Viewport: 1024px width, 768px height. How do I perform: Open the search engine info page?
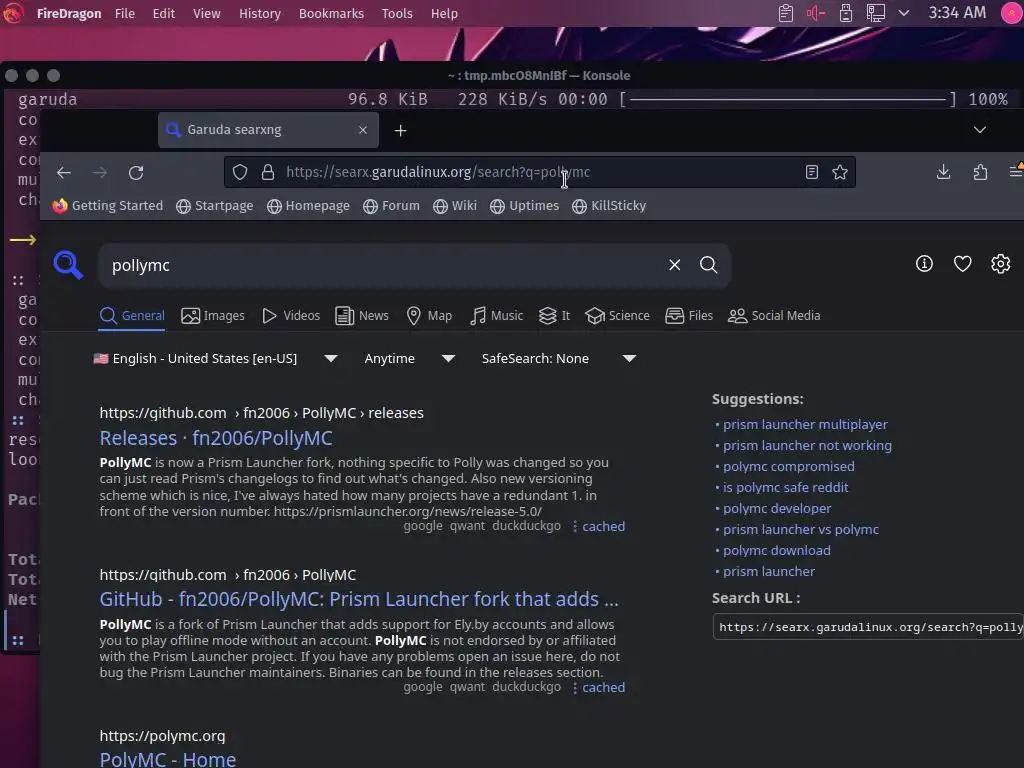[x=924, y=264]
